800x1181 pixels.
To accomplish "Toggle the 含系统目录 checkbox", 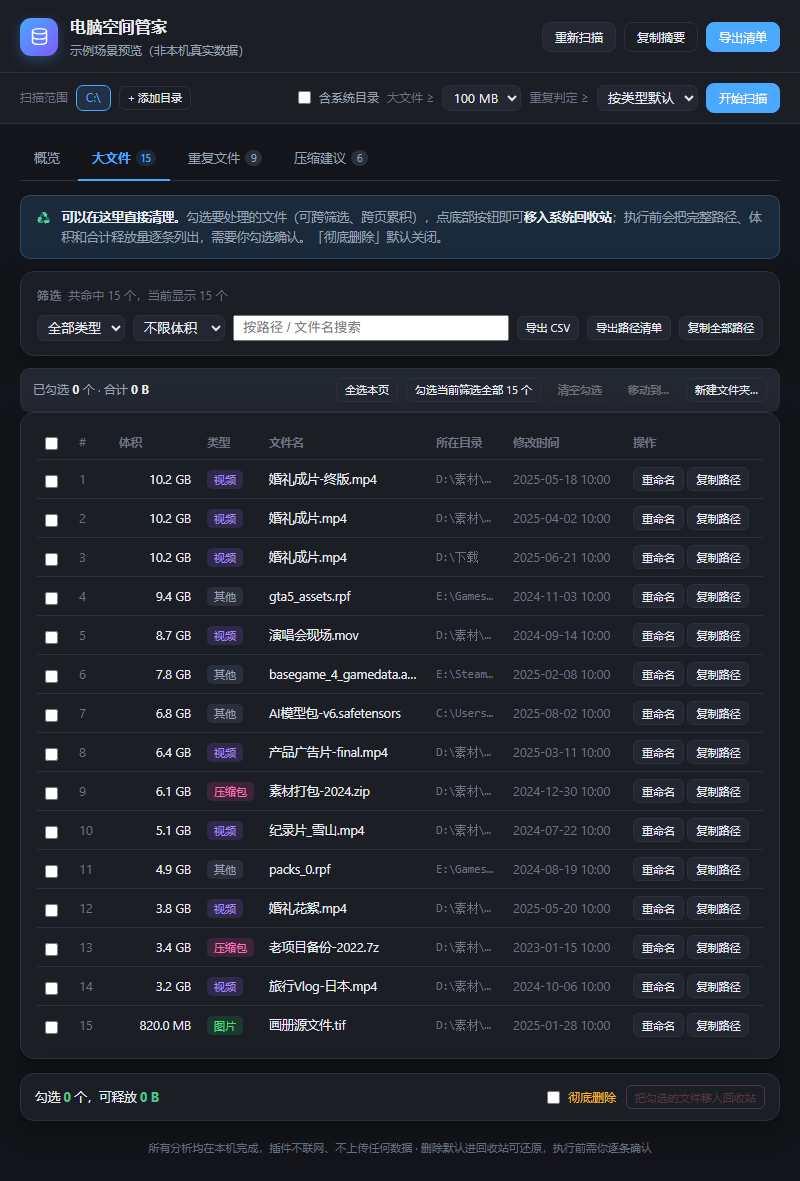I will pyautogui.click(x=304, y=97).
